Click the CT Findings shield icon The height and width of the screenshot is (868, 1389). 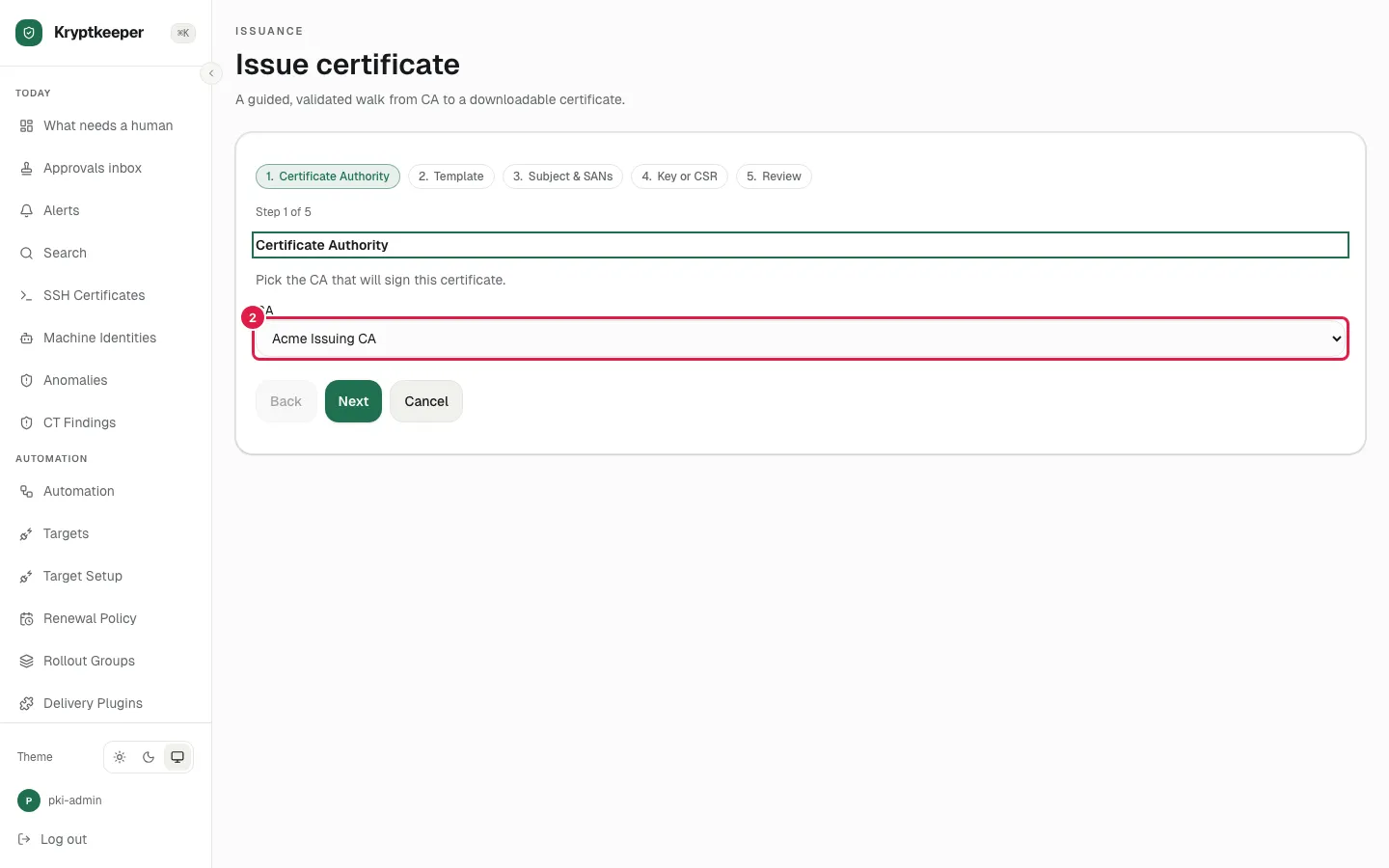26,423
